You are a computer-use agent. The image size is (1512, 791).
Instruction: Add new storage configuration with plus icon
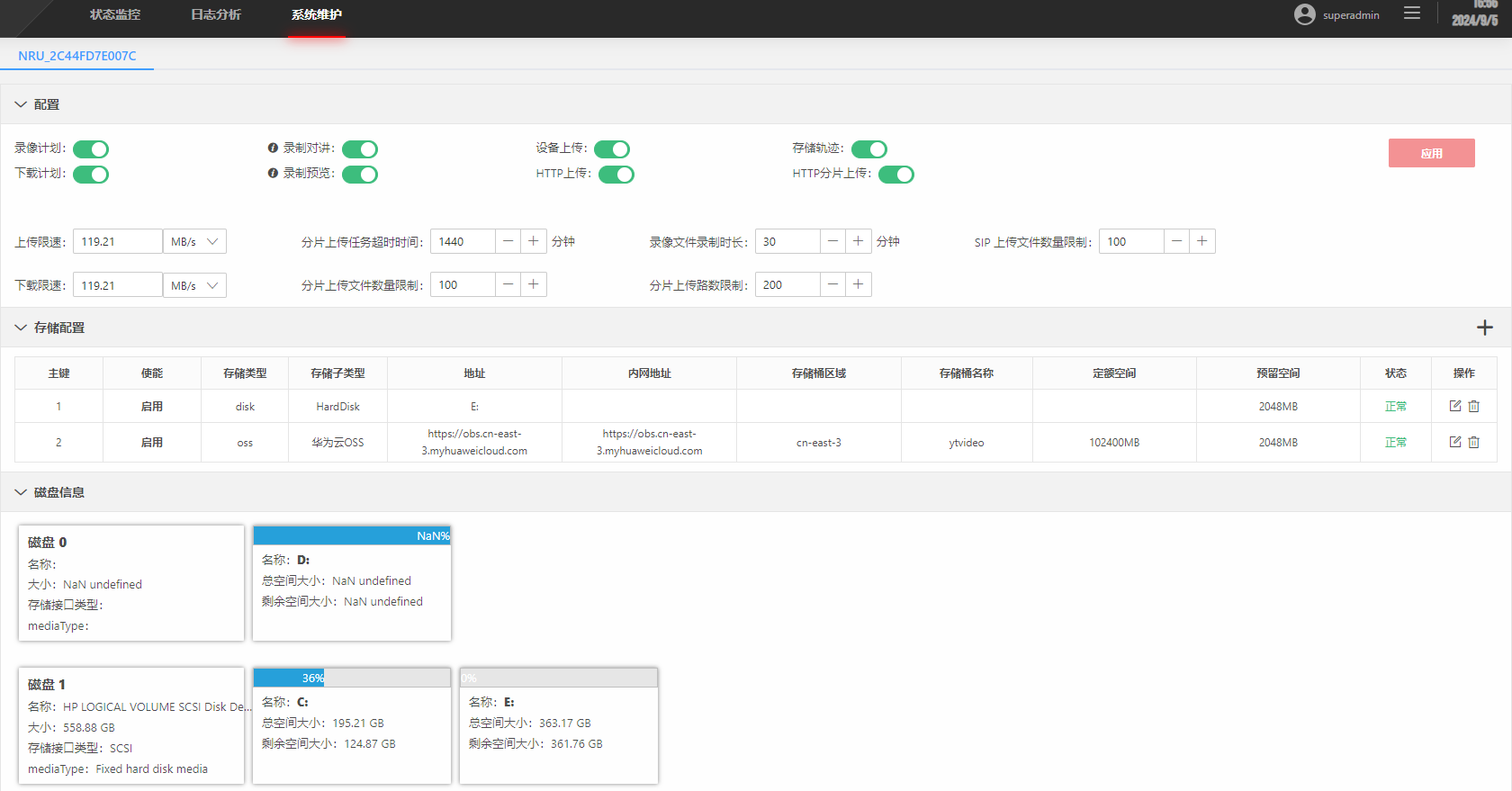[x=1485, y=328]
